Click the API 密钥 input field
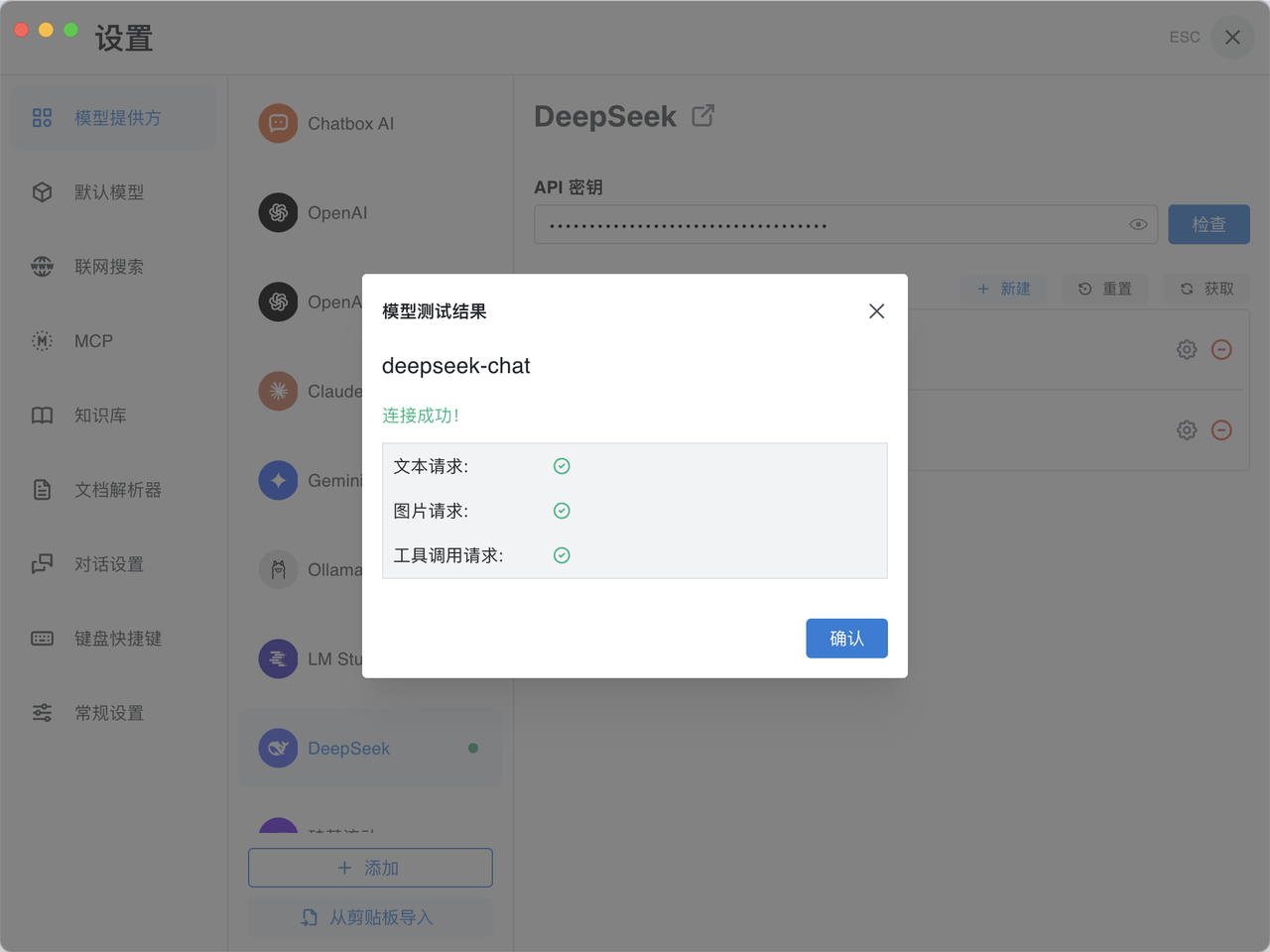This screenshot has width=1270, height=952. 828,225
